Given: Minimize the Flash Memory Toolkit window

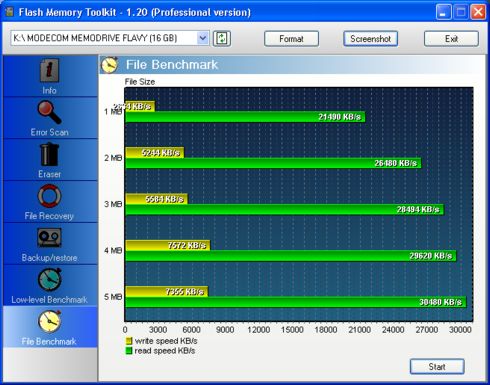Looking at the screenshot, I should [x=443, y=12].
